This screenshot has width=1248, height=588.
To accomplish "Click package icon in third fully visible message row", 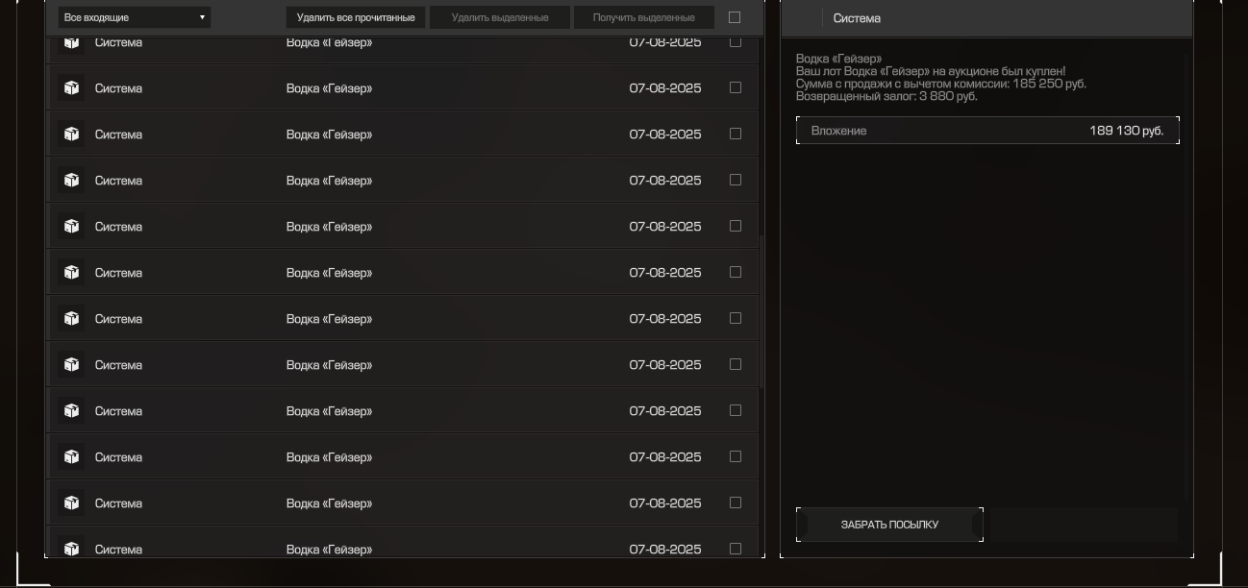I will [x=71, y=180].
